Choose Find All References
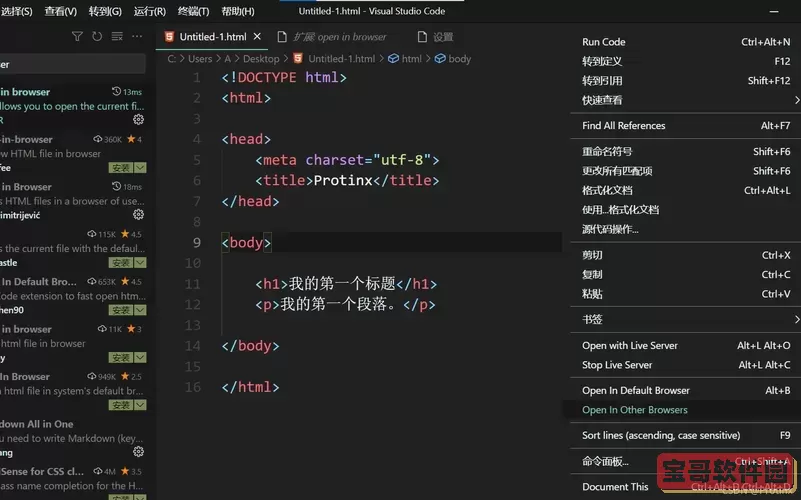The height and width of the screenshot is (500, 801). pos(685,126)
